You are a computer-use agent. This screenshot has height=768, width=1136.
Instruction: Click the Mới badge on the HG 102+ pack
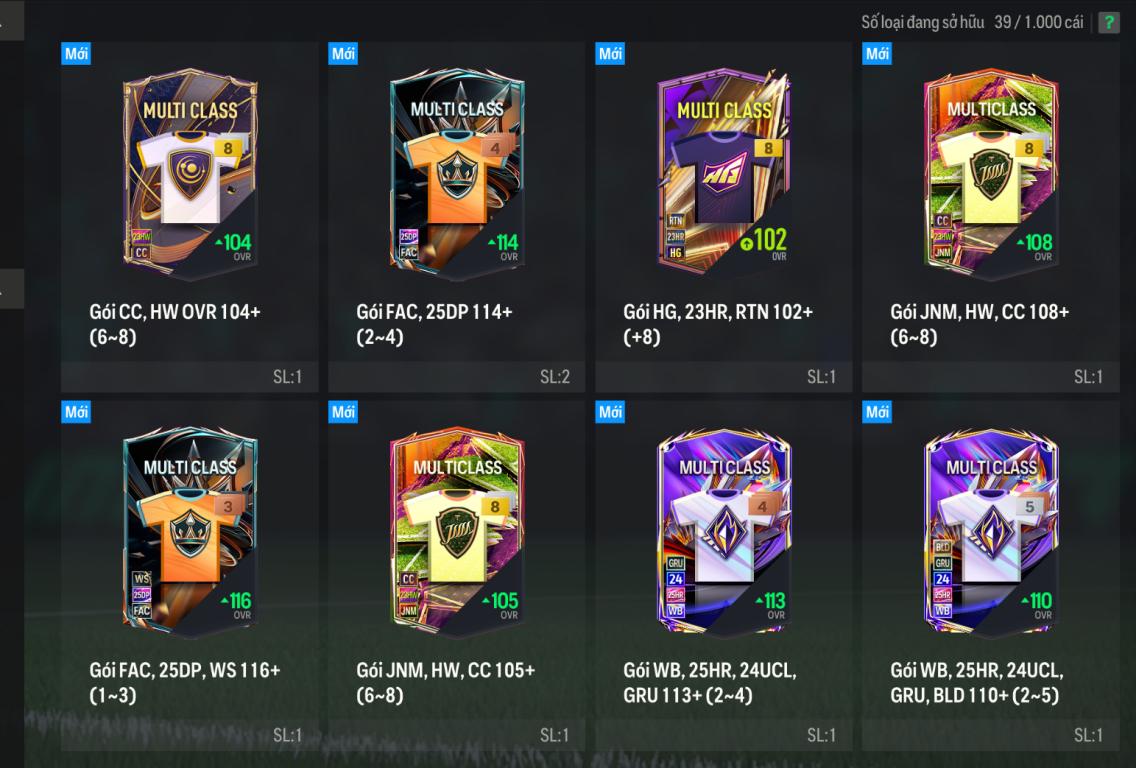[610, 54]
